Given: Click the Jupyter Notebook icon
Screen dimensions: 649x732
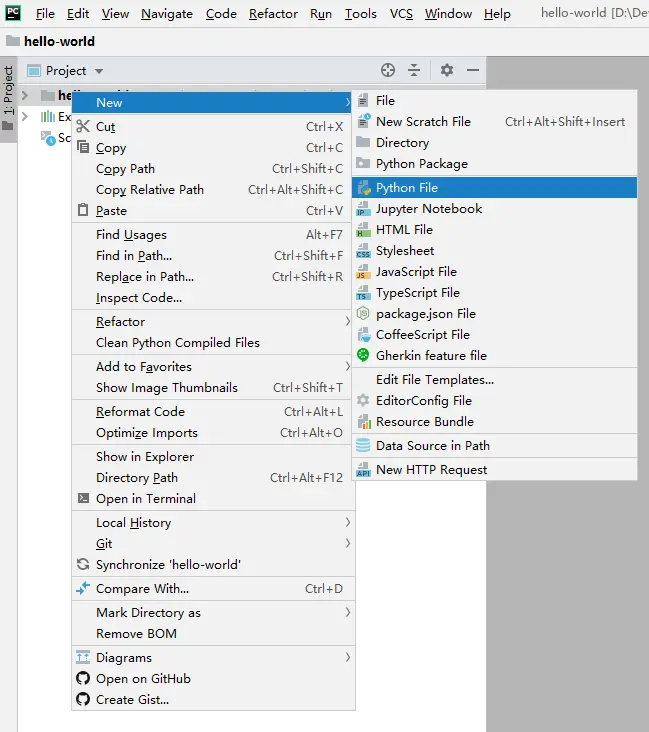Looking at the screenshot, I should pos(363,209).
